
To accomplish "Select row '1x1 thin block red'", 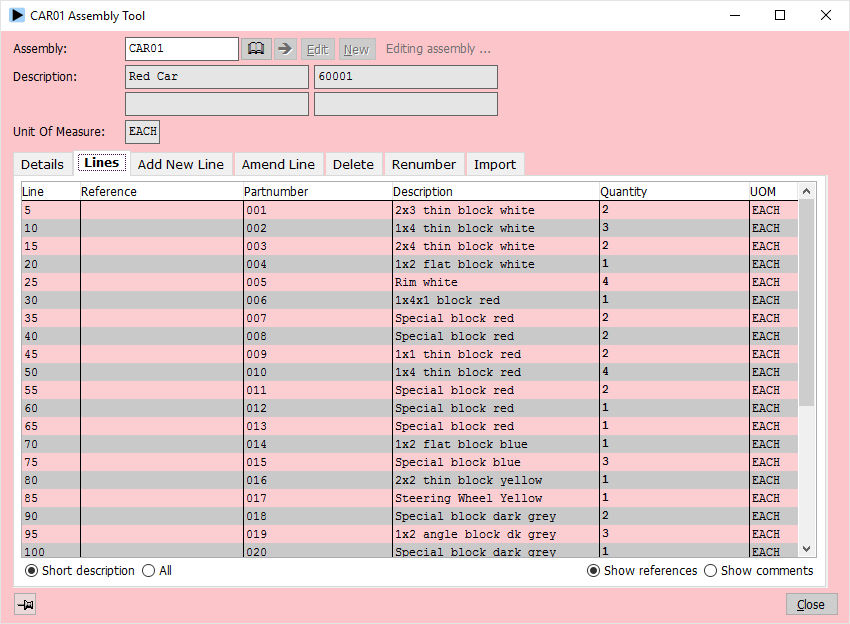I will [x=410, y=354].
